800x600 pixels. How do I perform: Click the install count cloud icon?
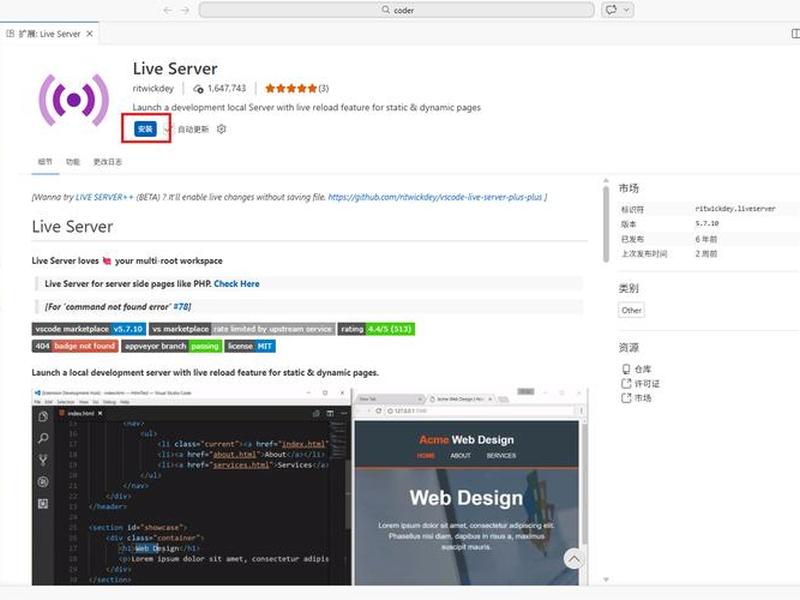point(198,89)
